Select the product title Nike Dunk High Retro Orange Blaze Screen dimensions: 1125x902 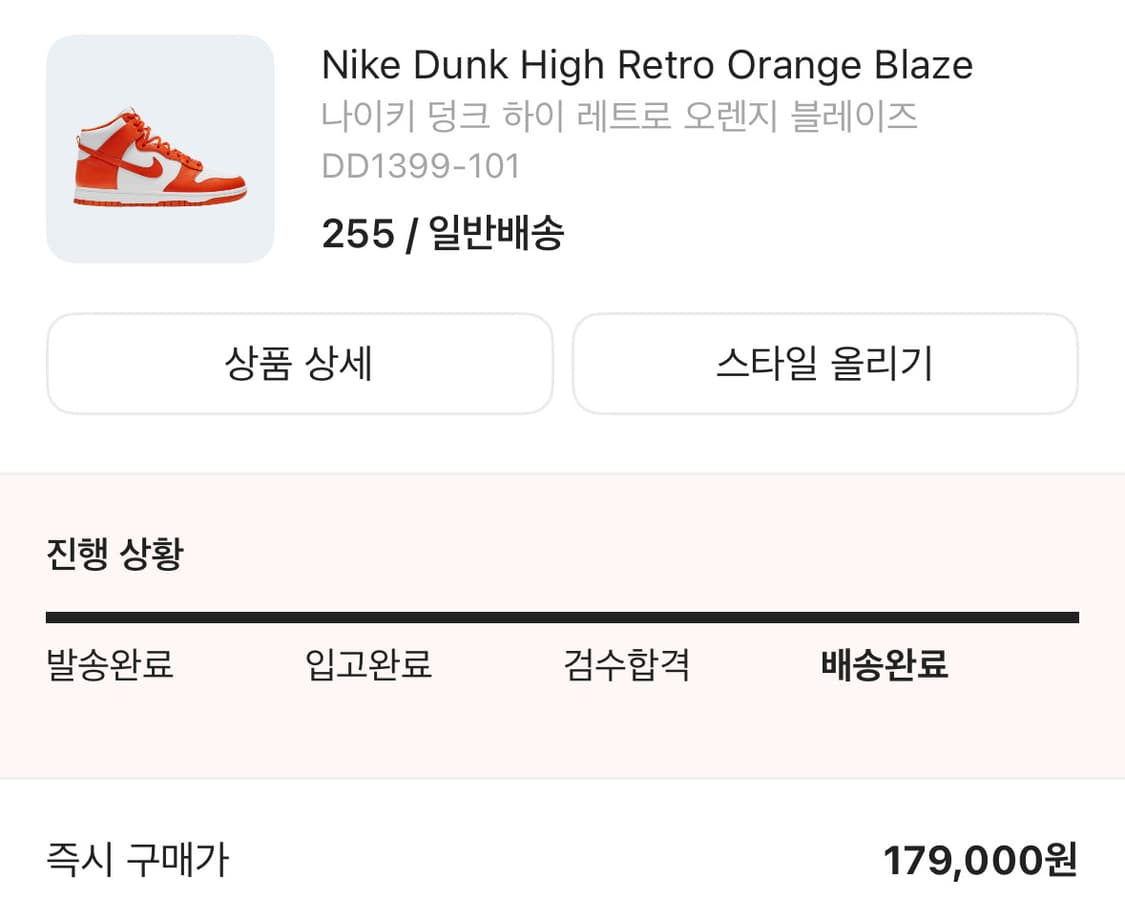[646, 64]
